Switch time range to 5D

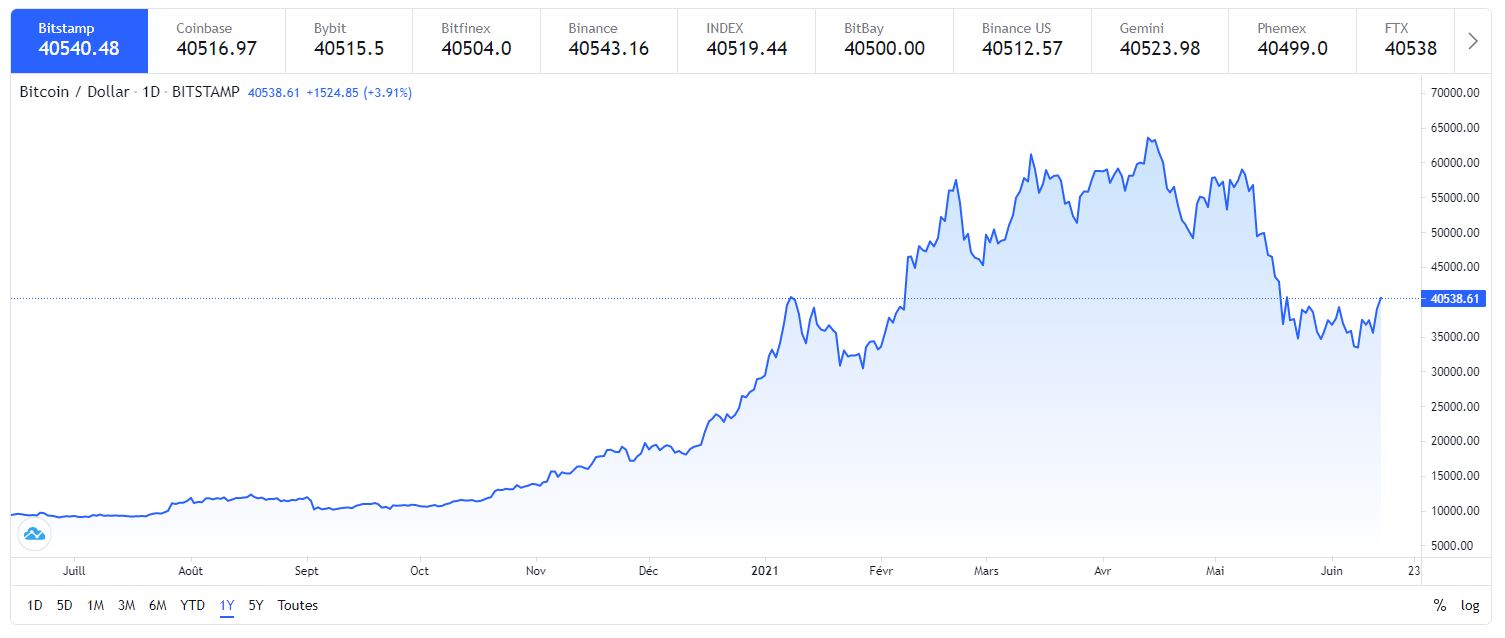point(65,605)
